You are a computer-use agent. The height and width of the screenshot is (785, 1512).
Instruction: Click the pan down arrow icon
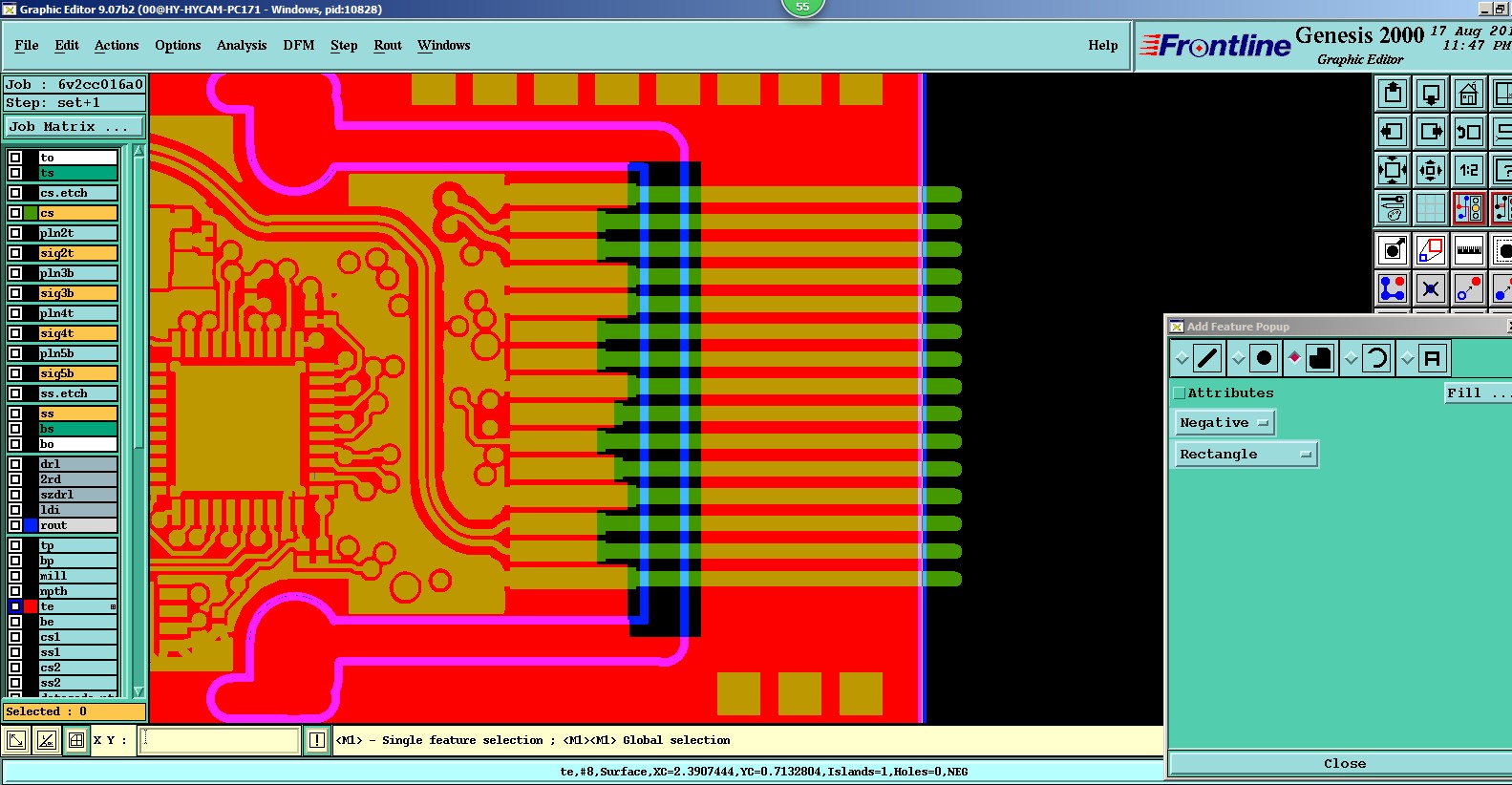coord(1431,94)
